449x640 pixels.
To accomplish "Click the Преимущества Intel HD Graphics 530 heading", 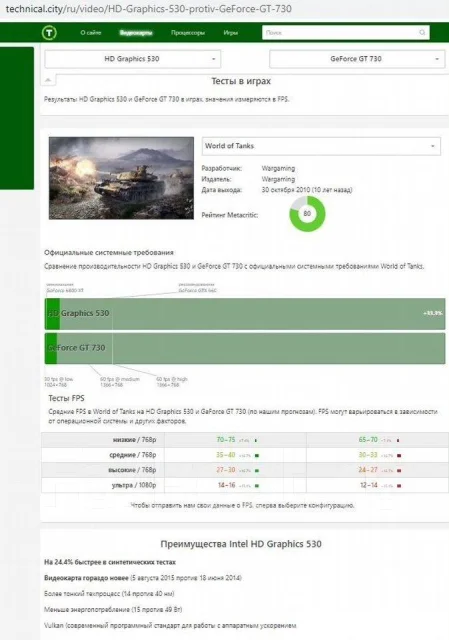I will [241, 544].
